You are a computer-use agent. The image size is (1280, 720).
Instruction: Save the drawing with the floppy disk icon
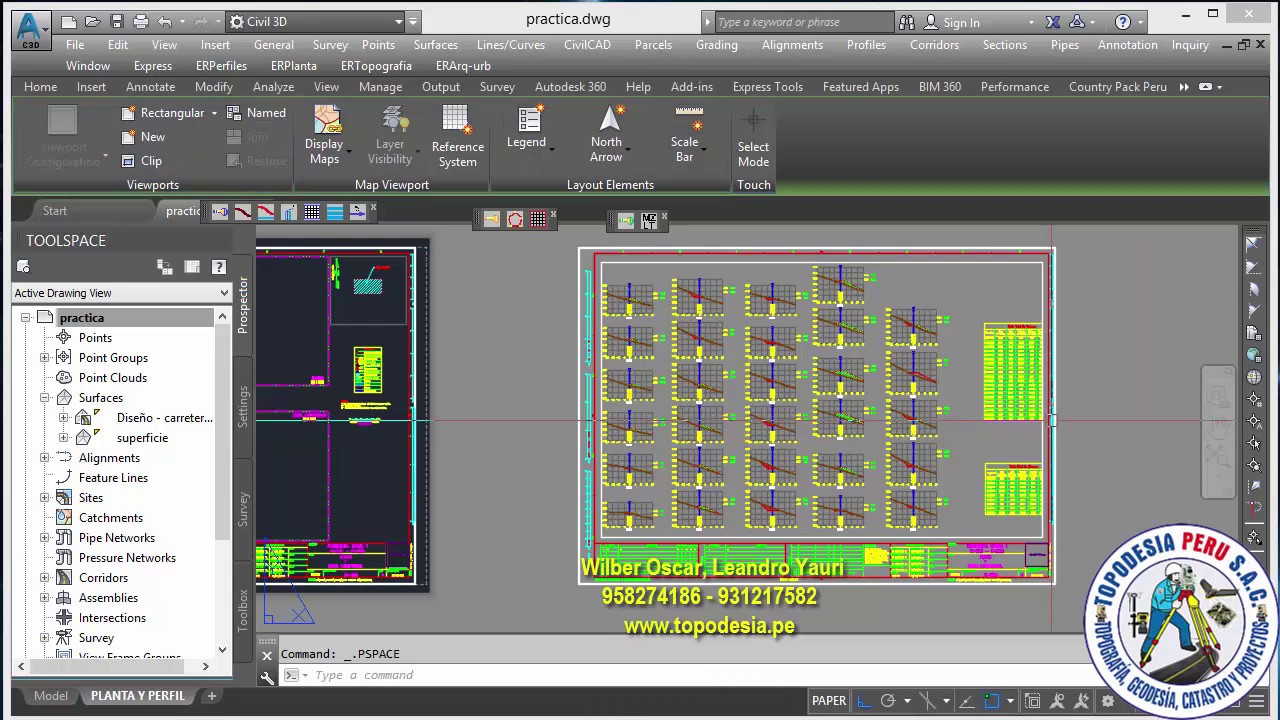pyautogui.click(x=116, y=21)
